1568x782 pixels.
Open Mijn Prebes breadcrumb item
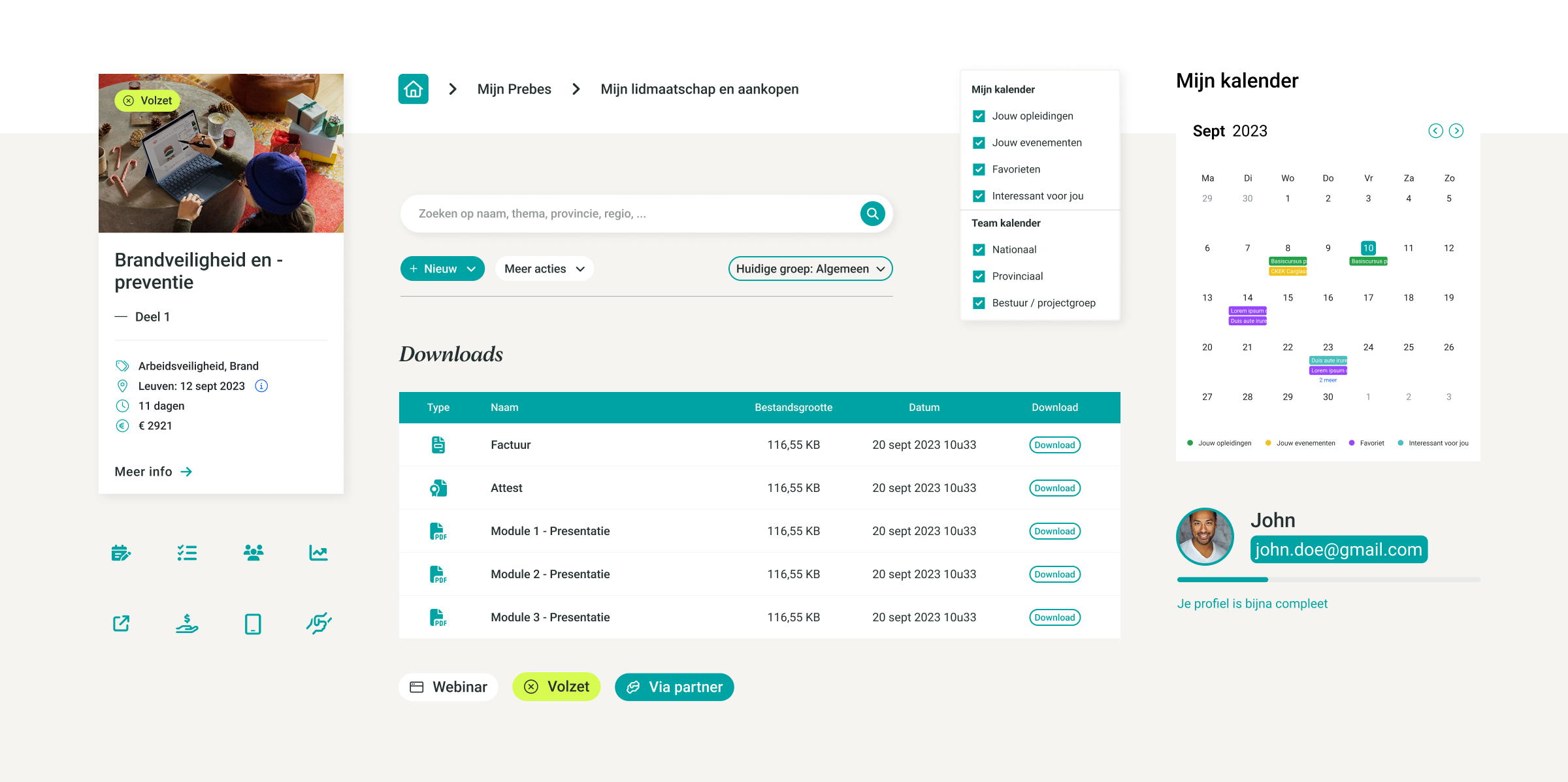tap(514, 89)
